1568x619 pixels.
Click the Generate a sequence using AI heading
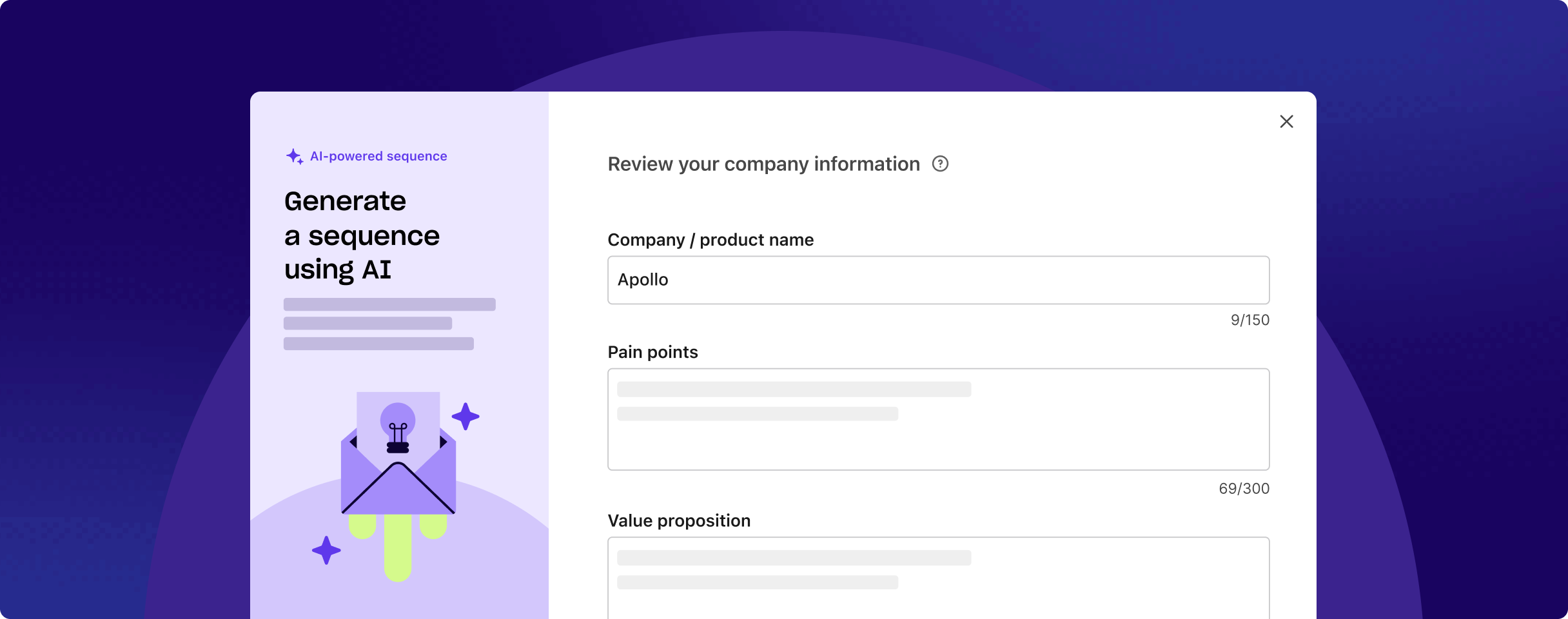click(362, 235)
